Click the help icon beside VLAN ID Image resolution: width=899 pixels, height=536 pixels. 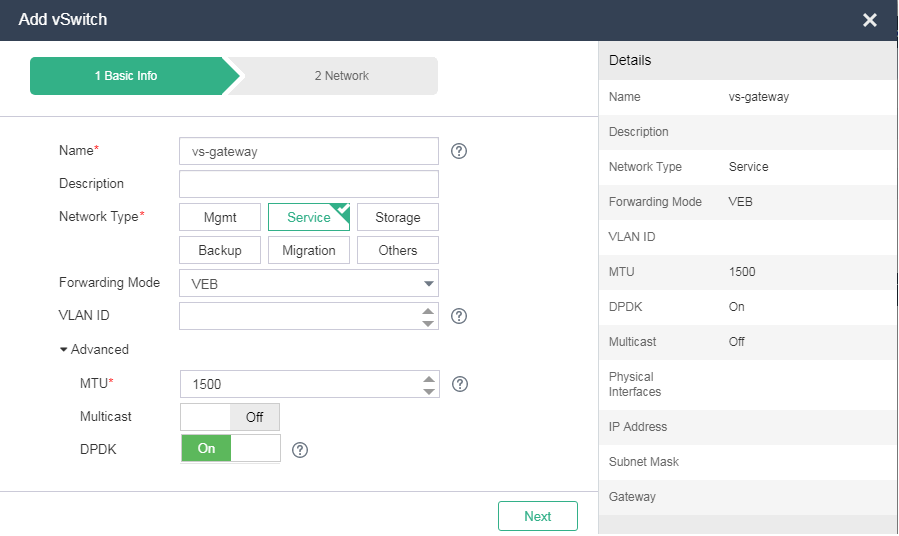point(459,316)
